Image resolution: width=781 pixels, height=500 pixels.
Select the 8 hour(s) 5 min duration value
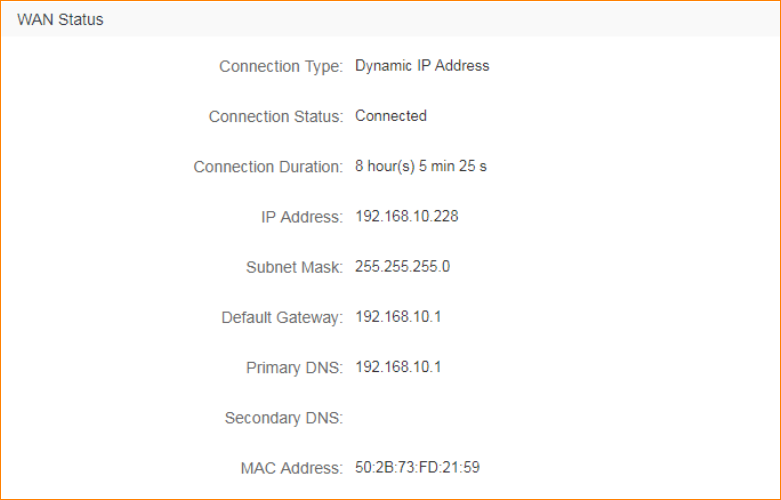pos(421,166)
